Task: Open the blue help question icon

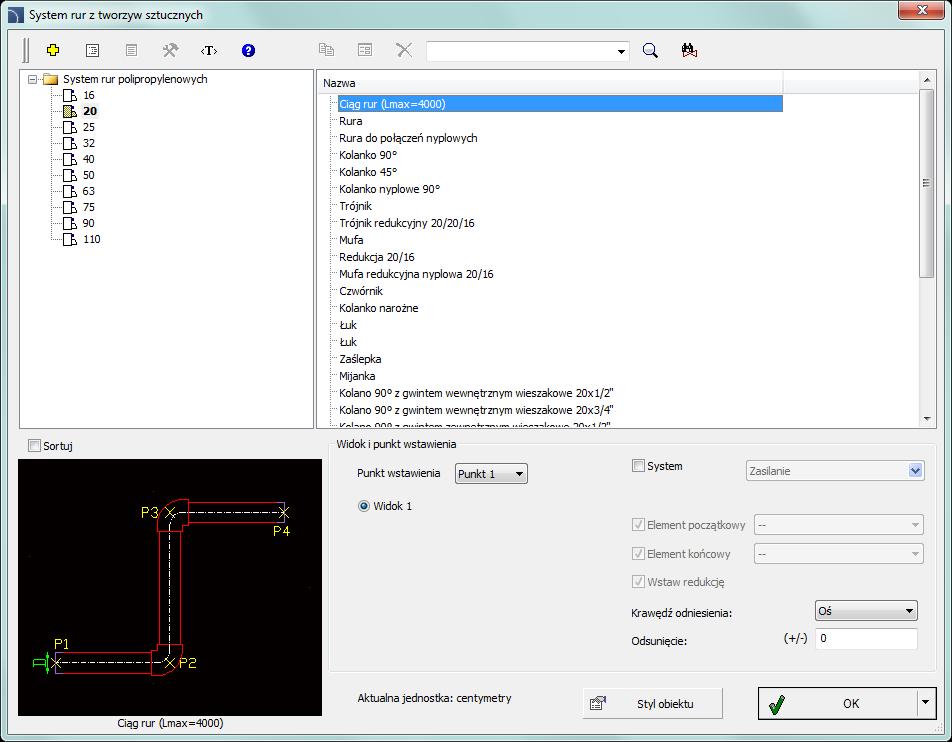Action: coord(248,50)
